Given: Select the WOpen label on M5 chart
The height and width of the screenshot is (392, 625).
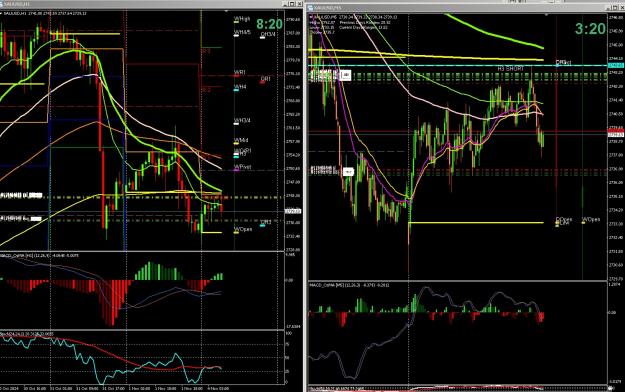Looking at the screenshot, I should [x=591, y=219].
